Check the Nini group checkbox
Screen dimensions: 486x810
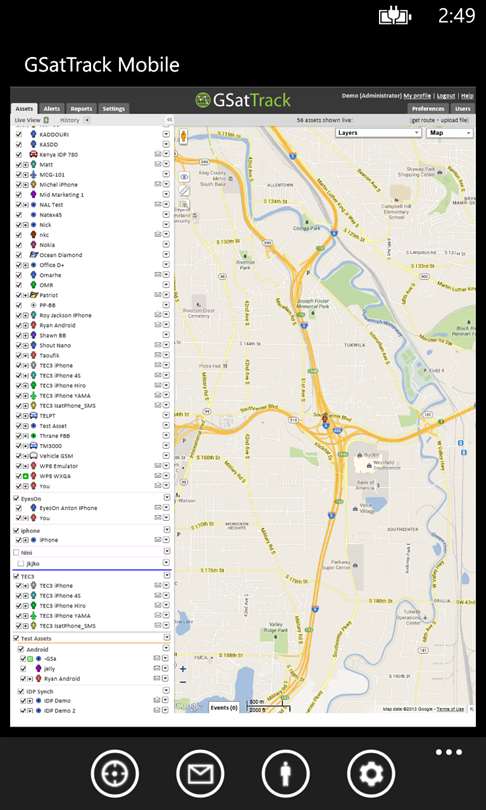point(16,552)
